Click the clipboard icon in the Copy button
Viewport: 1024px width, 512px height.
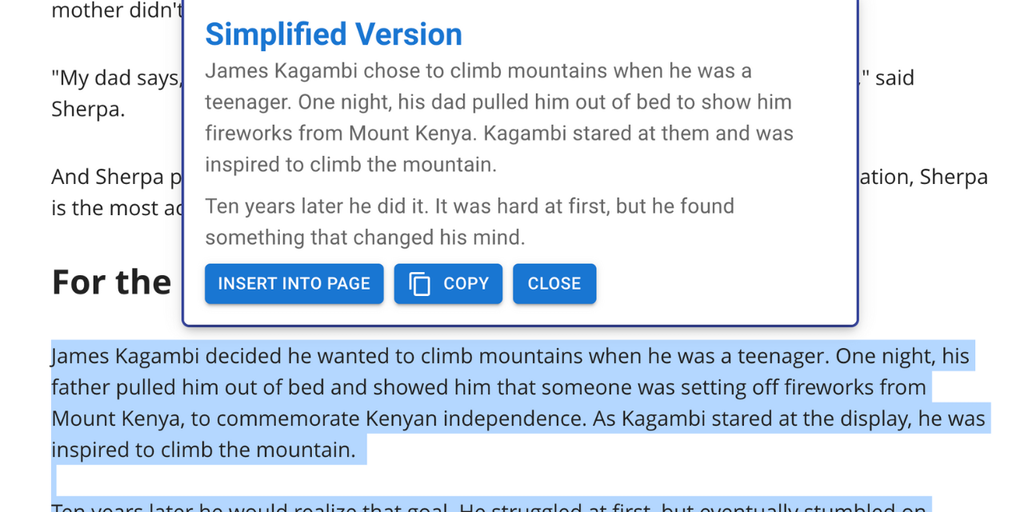(421, 284)
